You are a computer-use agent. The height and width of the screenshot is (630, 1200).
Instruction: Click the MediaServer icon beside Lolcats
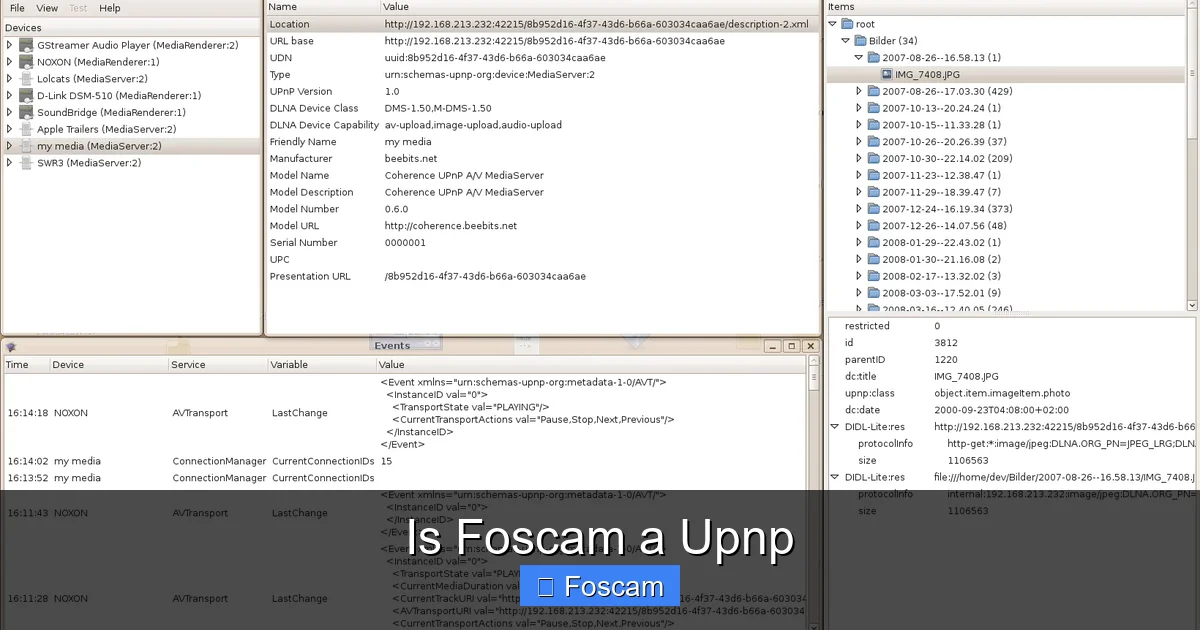coord(24,78)
